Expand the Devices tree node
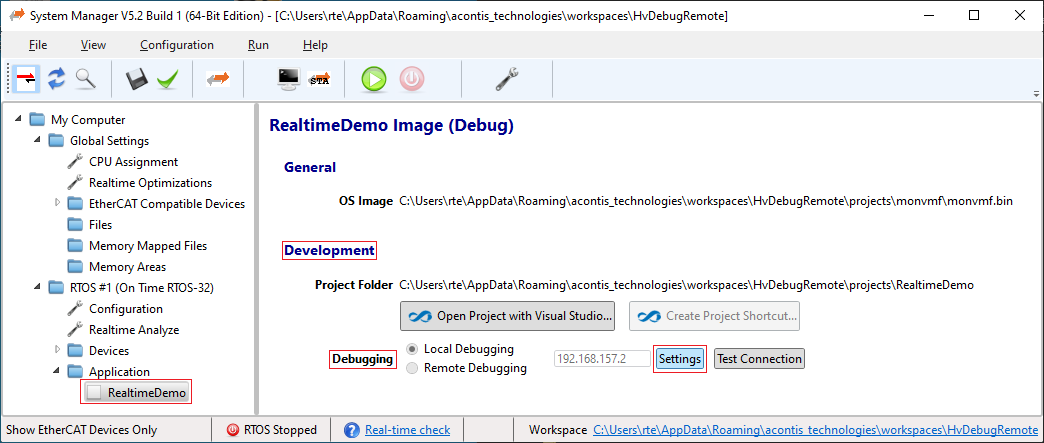Image resolution: width=1044 pixels, height=443 pixels. click(57, 350)
